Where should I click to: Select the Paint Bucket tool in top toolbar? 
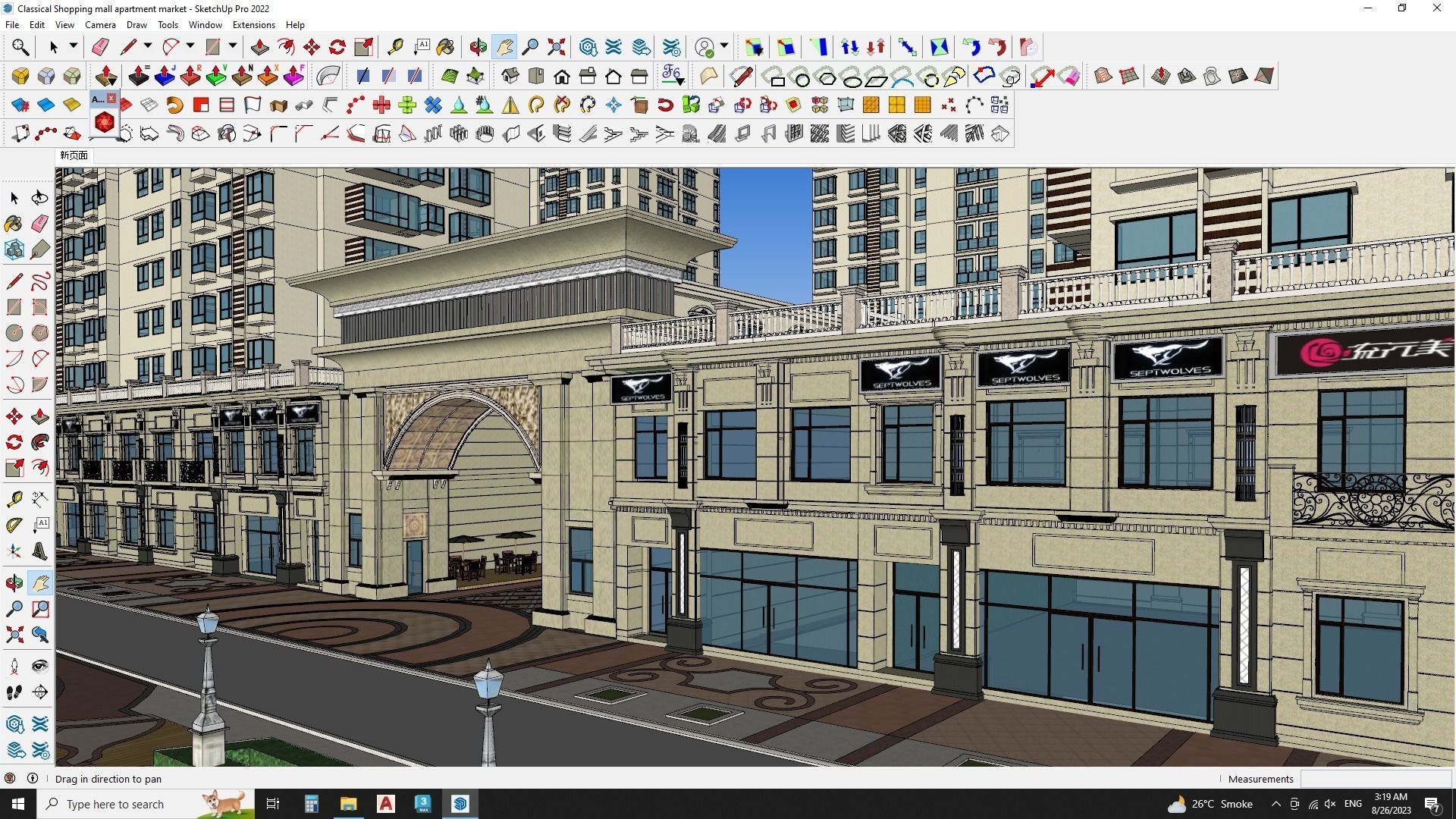click(x=446, y=47)
